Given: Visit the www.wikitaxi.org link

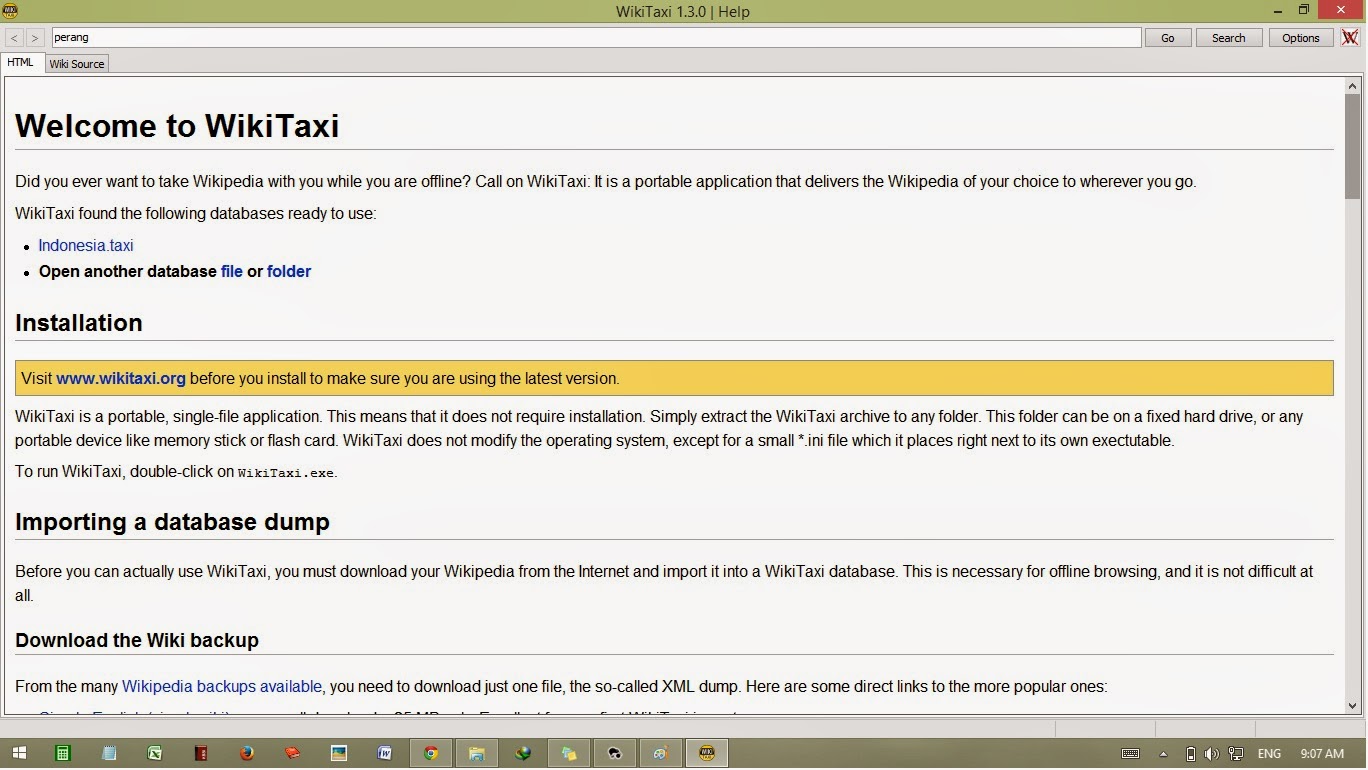Looking at the screenshot, I should [121, 379].
